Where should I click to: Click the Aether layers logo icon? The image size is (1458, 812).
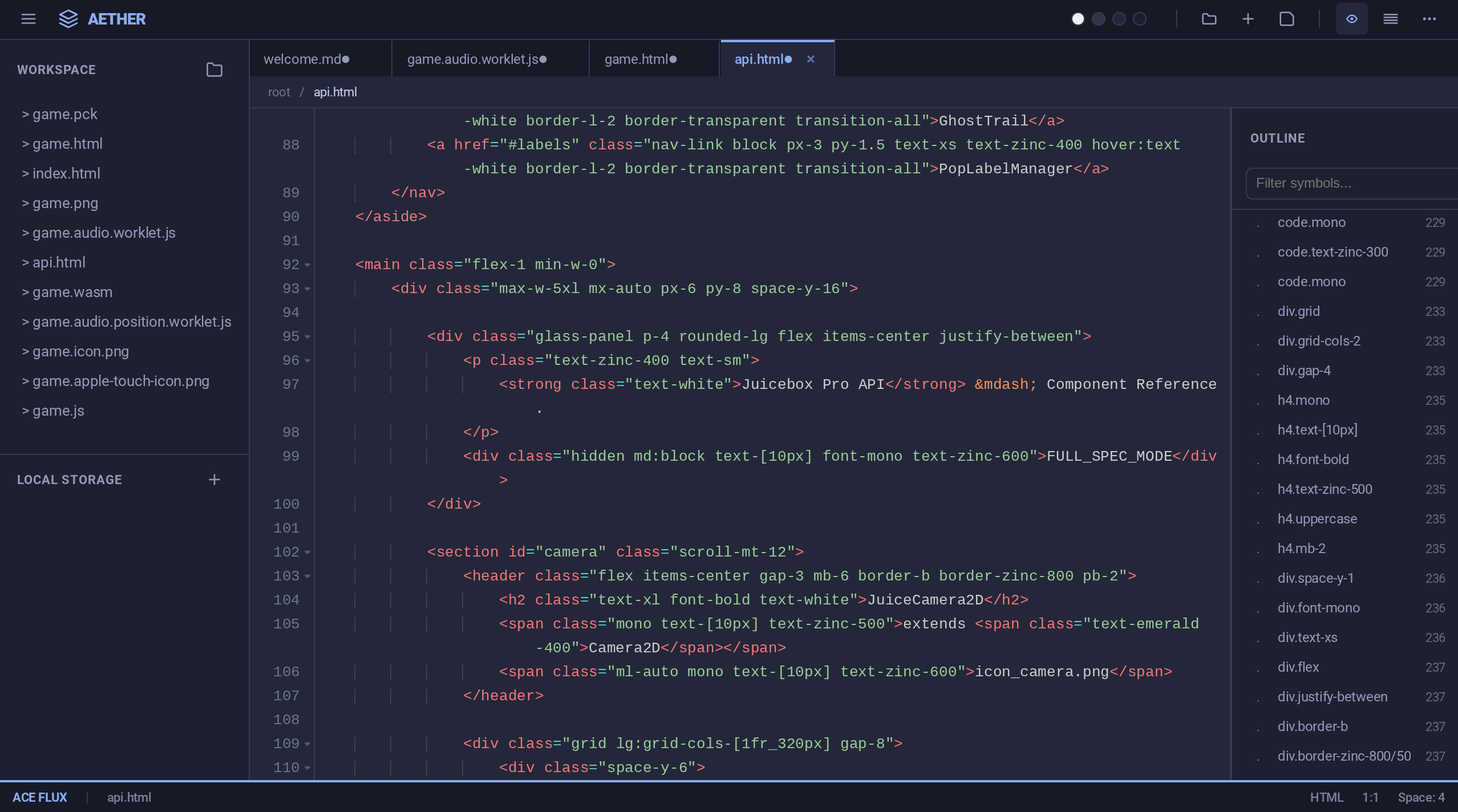[68, 19]
